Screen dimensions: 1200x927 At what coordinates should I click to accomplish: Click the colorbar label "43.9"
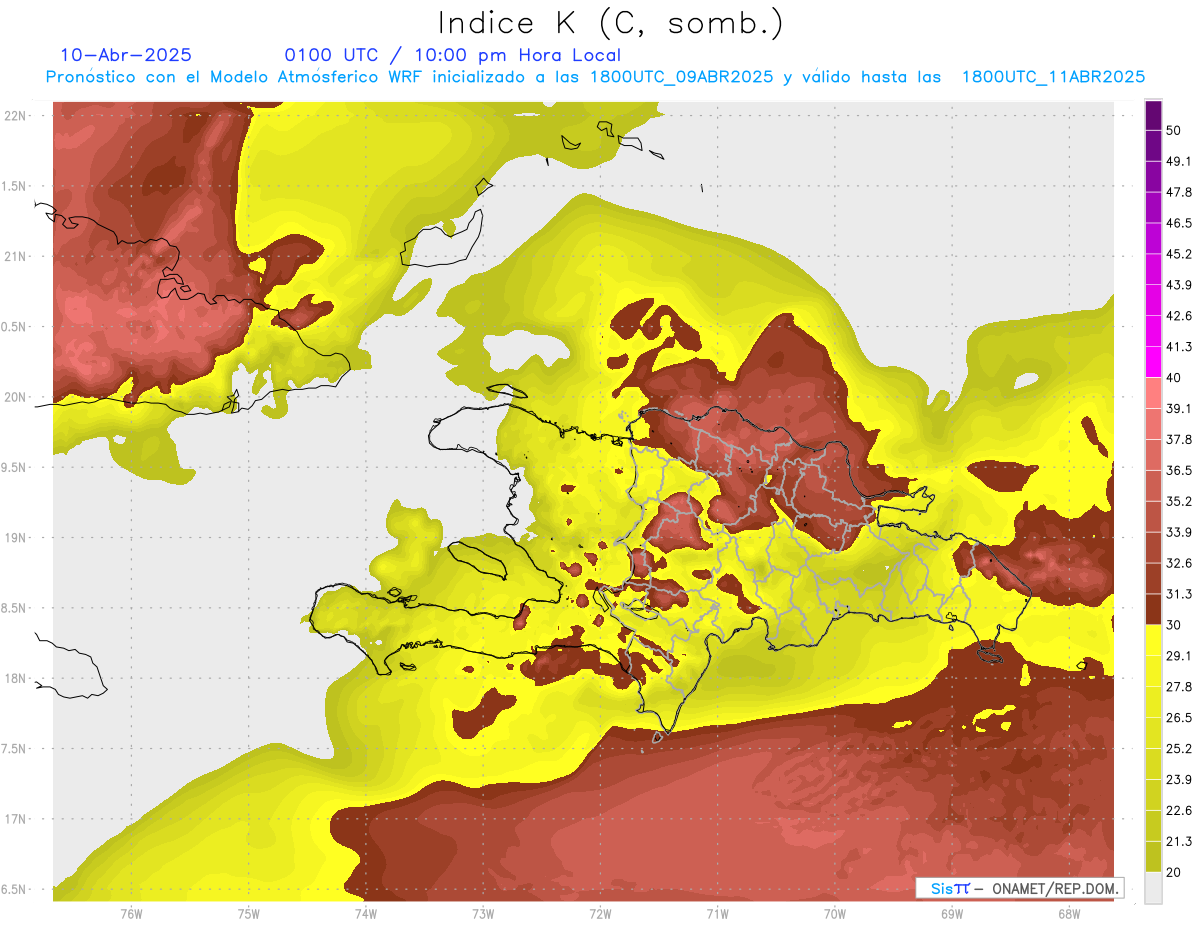[1179, 285]
